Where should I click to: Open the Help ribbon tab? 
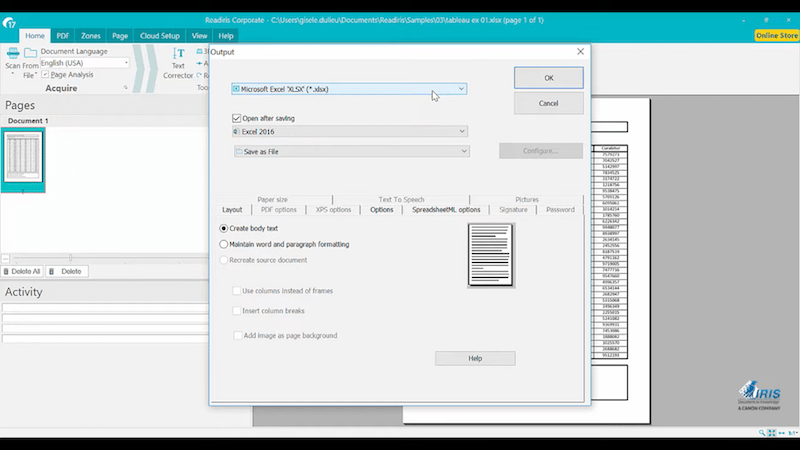pos(226,36)
